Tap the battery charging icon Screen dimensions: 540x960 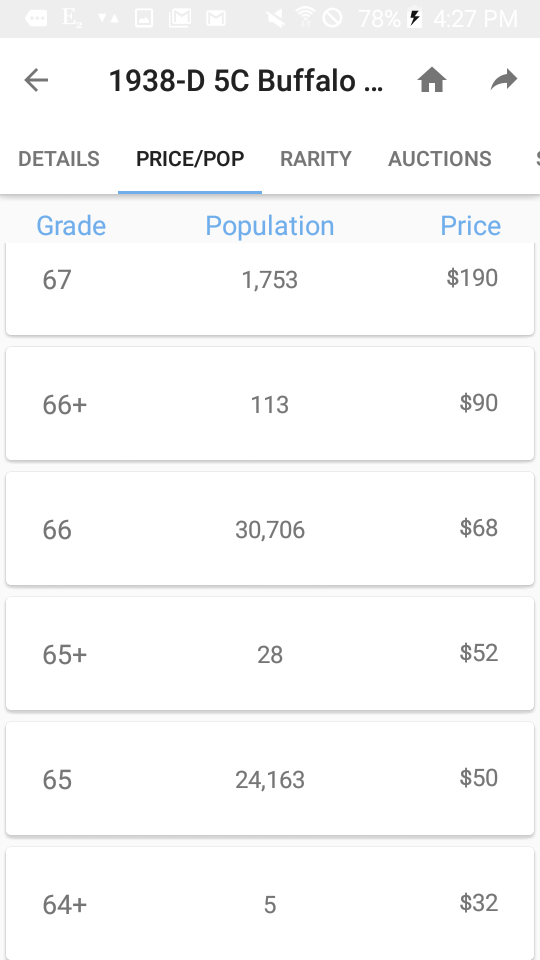[x=415, y=18]
